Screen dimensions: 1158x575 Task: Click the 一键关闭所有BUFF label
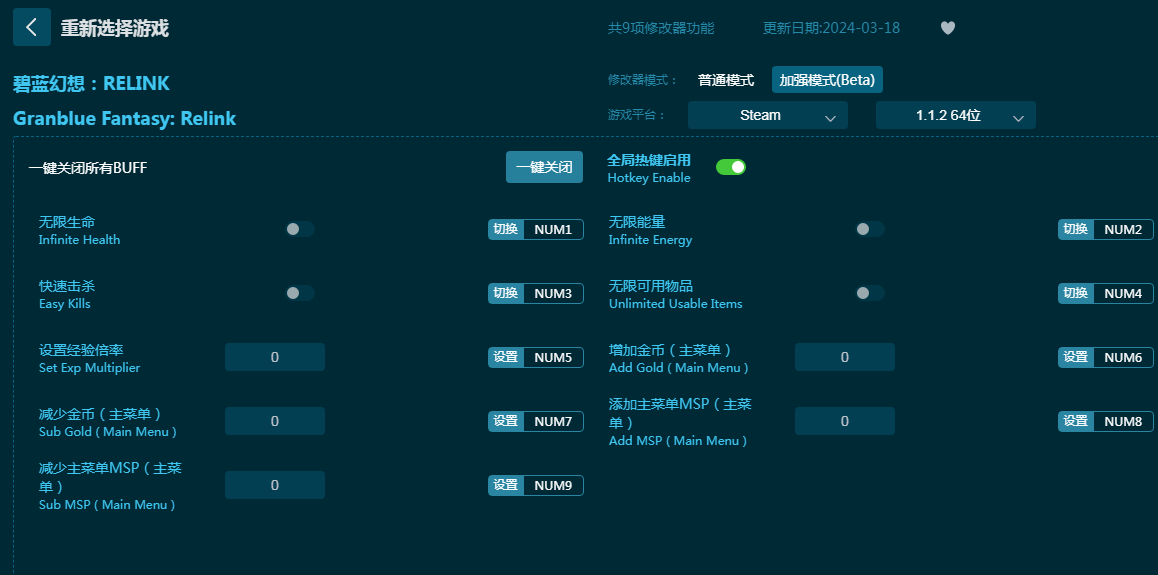pos(88,168)
